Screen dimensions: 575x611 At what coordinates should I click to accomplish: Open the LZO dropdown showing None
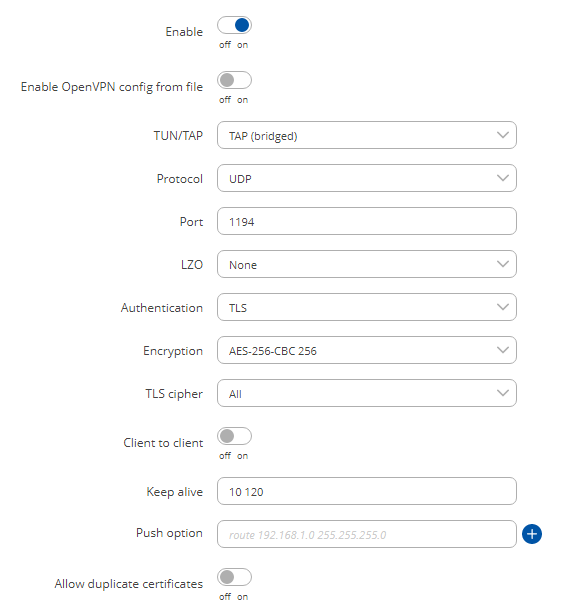point(367,264)
